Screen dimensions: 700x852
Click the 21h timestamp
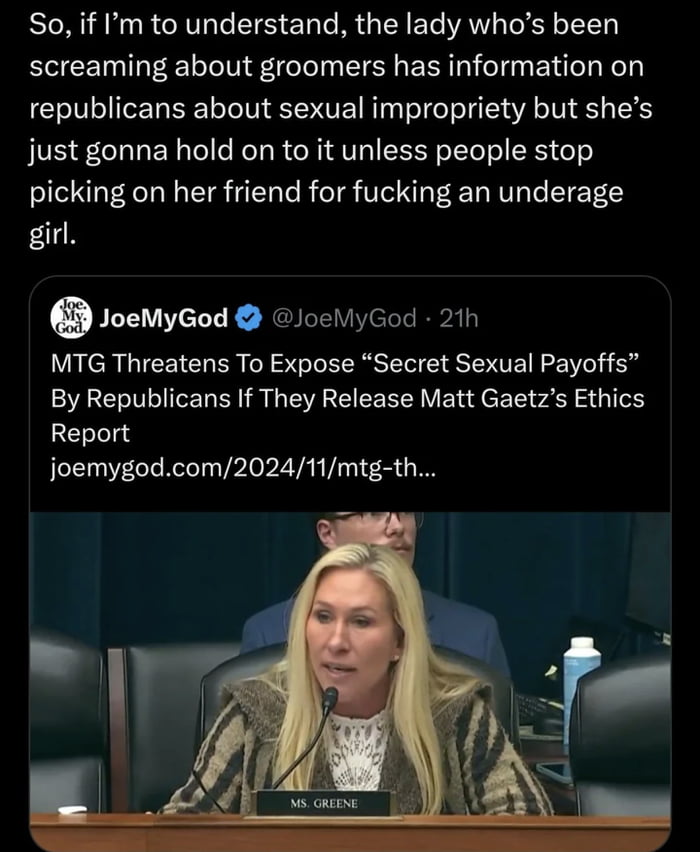pos(461,319)
